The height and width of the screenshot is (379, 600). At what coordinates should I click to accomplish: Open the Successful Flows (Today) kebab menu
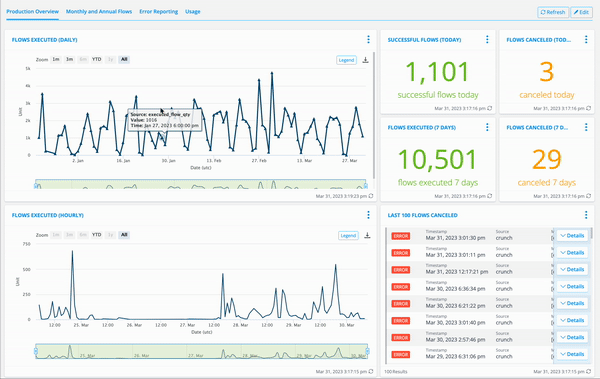487,39
